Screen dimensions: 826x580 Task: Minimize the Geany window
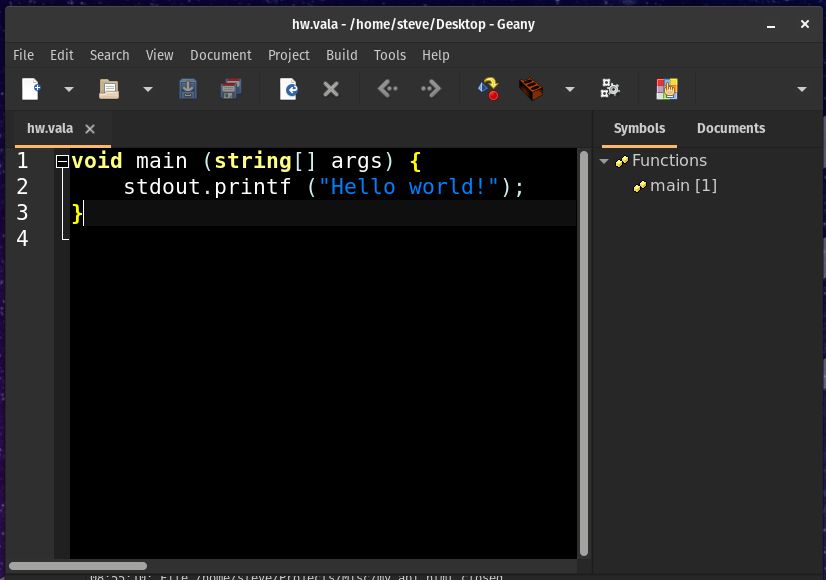pos(771,25)
